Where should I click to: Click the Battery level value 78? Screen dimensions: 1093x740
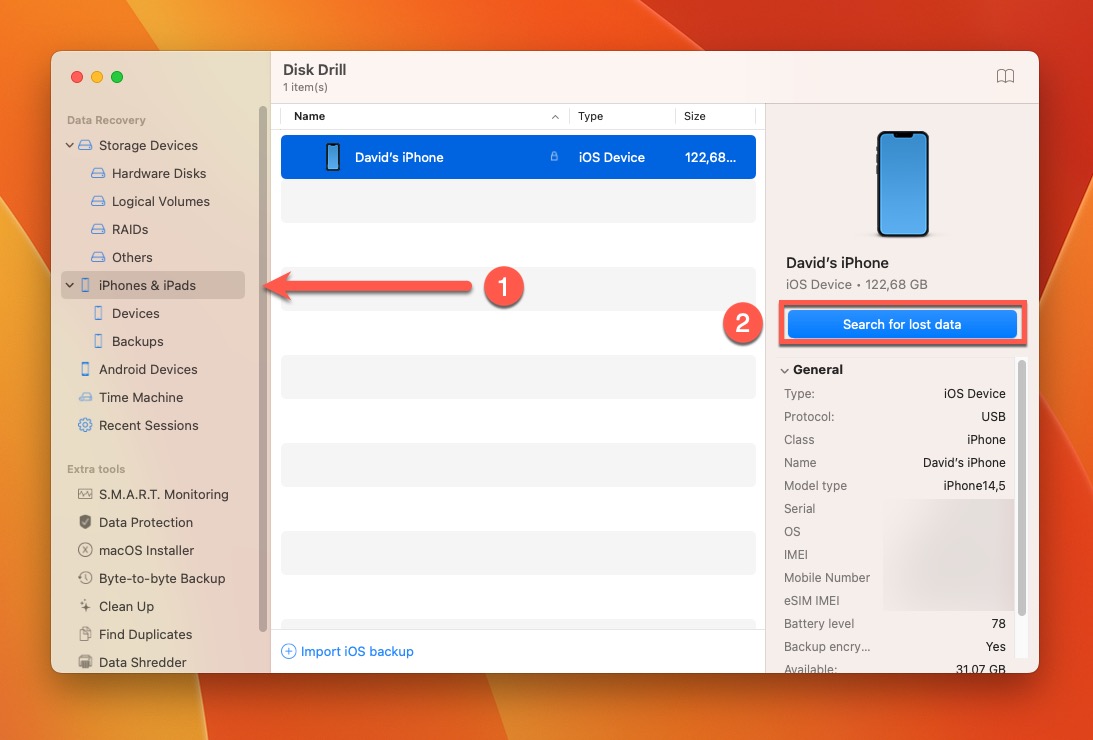998,624
